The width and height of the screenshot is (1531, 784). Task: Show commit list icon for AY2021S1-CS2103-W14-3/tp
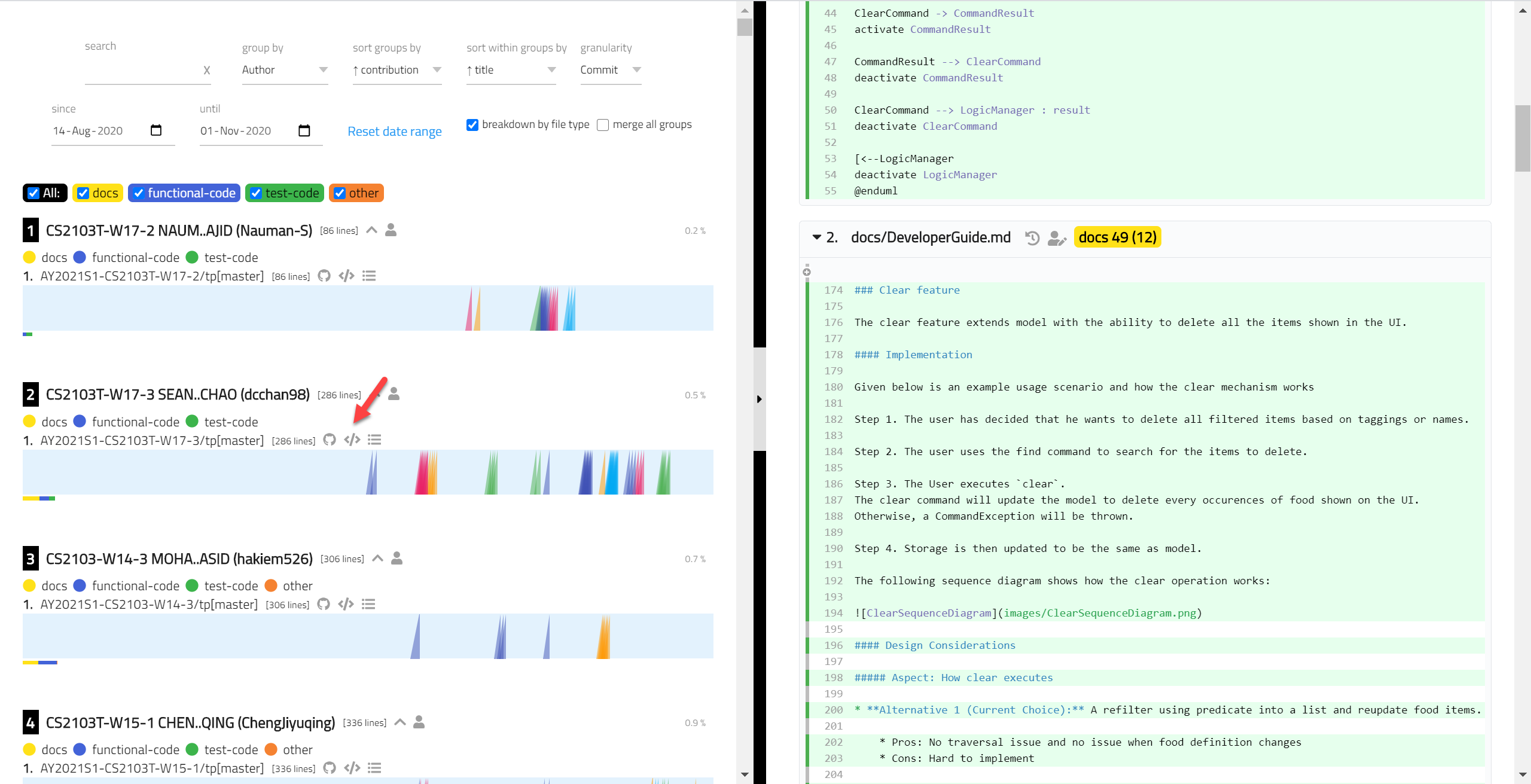coord(368,604)
